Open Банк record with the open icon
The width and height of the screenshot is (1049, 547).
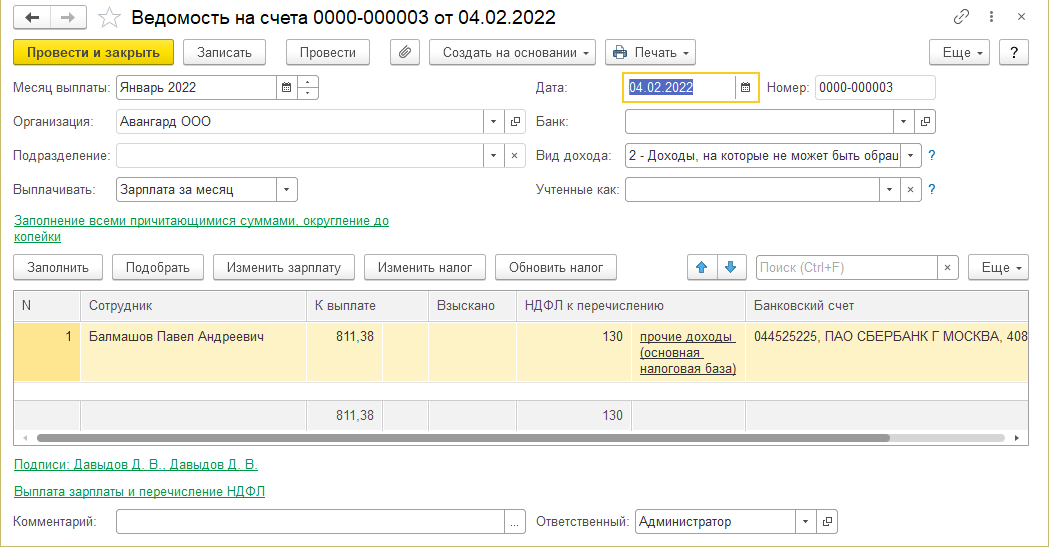(925, 122)
